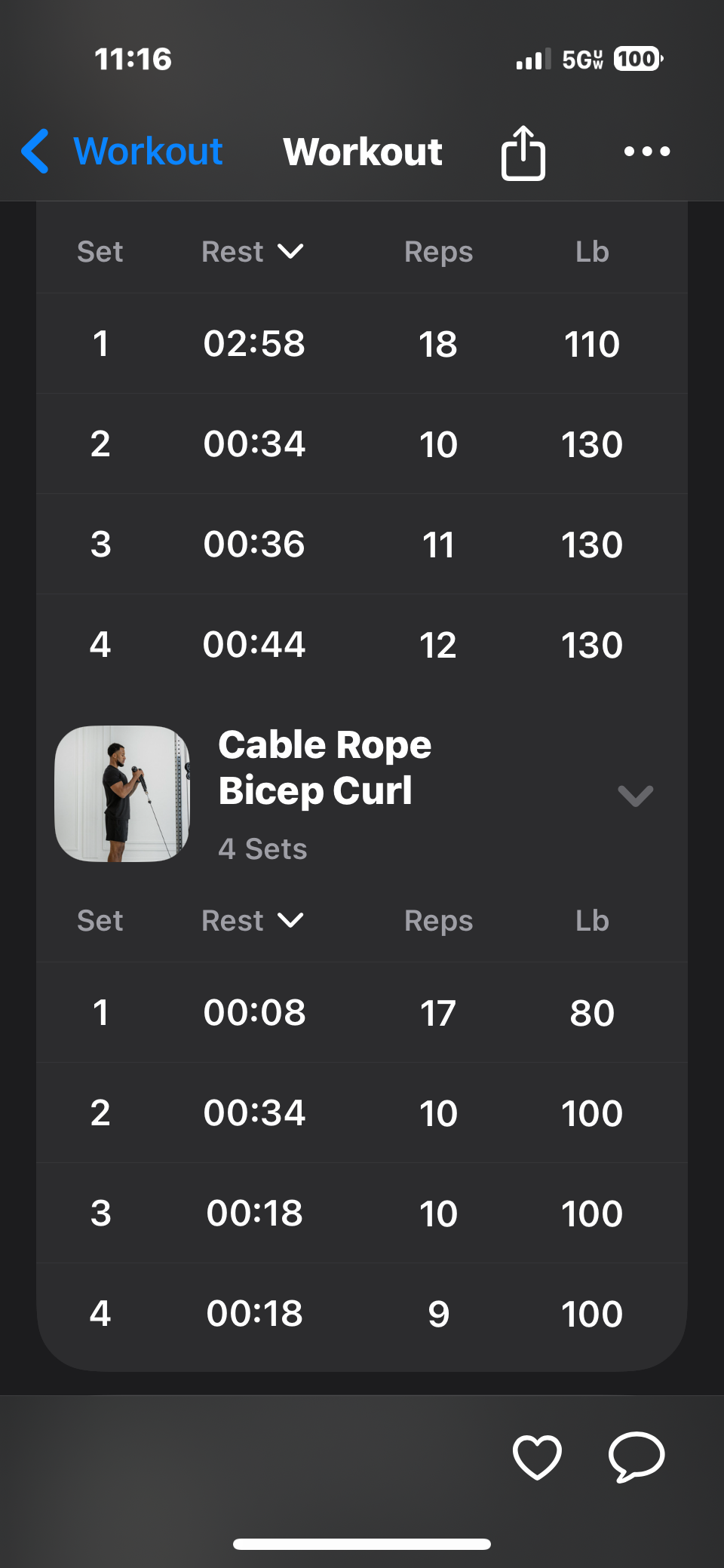Screen dimensions: 724x1568
Task: Tap the 00:08 rest time for bicep curl
Action: point(254,1013)
